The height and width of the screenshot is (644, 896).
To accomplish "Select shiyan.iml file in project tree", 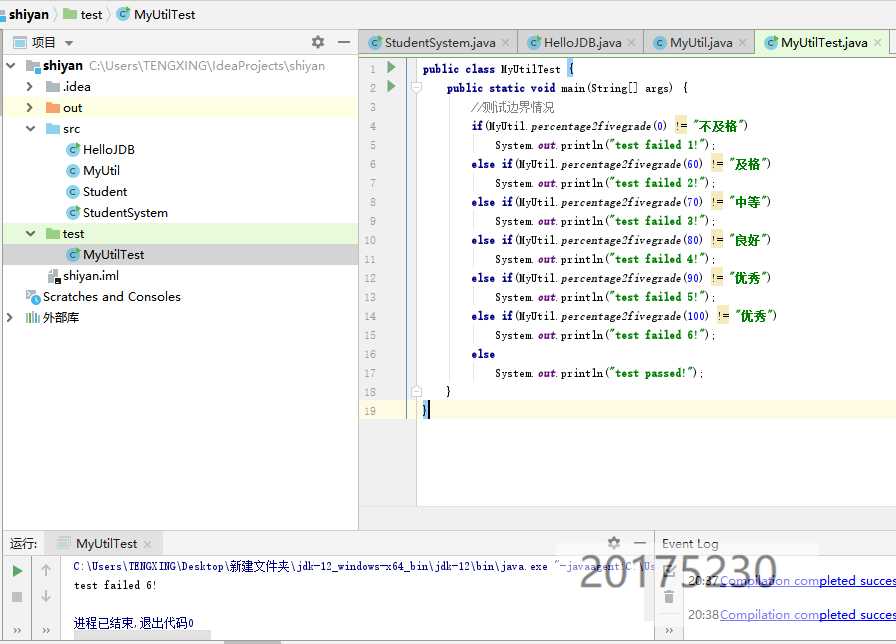I will 91,275.
